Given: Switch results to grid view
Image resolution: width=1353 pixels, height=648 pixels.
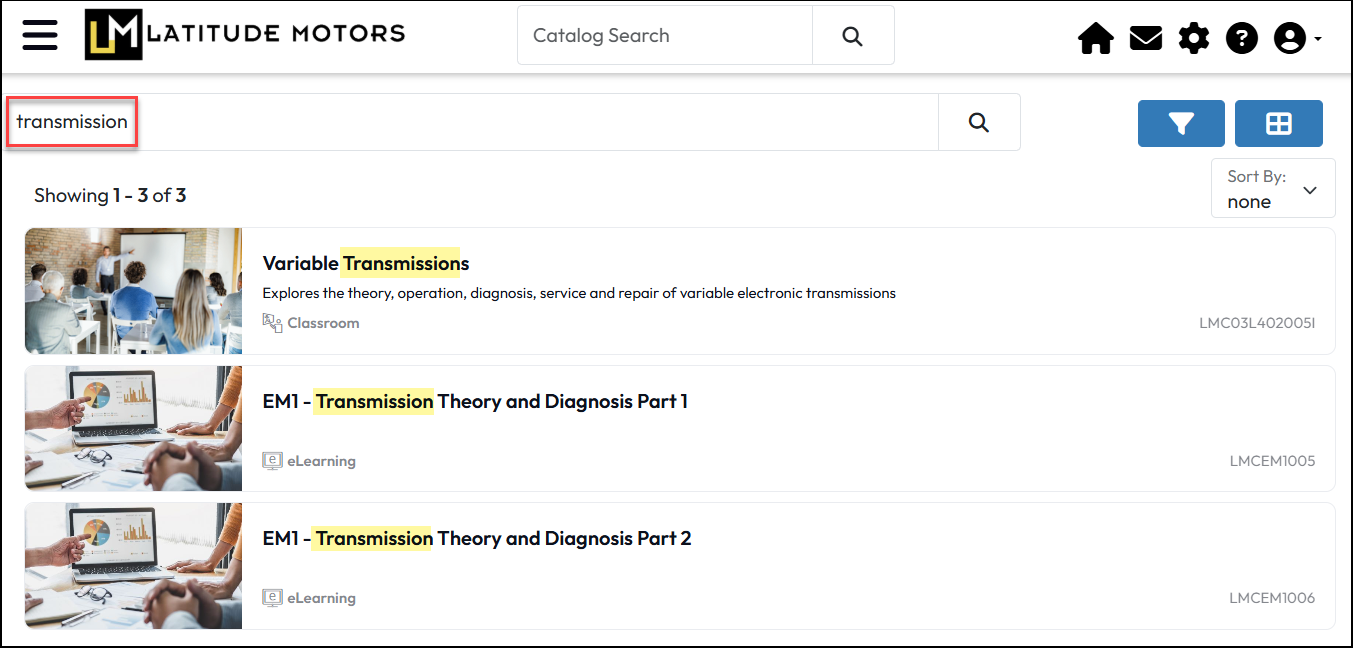Looking at the screenshot, I should [1278, 124].
